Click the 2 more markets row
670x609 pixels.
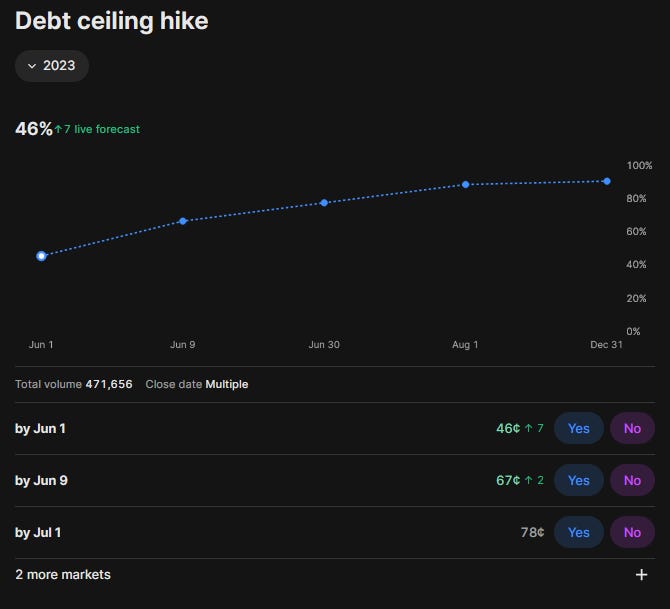tap(335, 575)
